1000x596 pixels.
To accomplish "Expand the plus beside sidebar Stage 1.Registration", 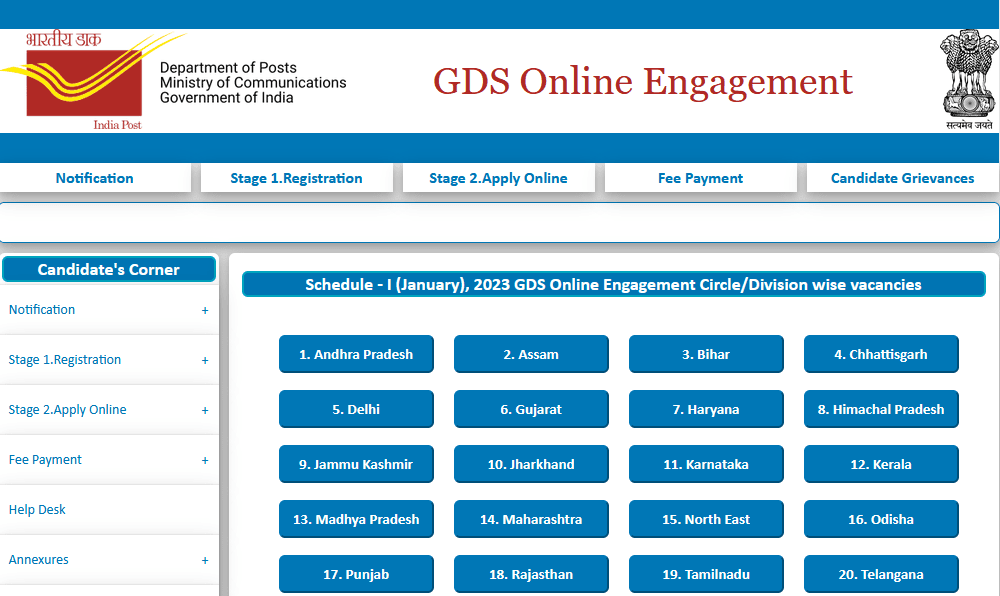I will pos(205,360).
